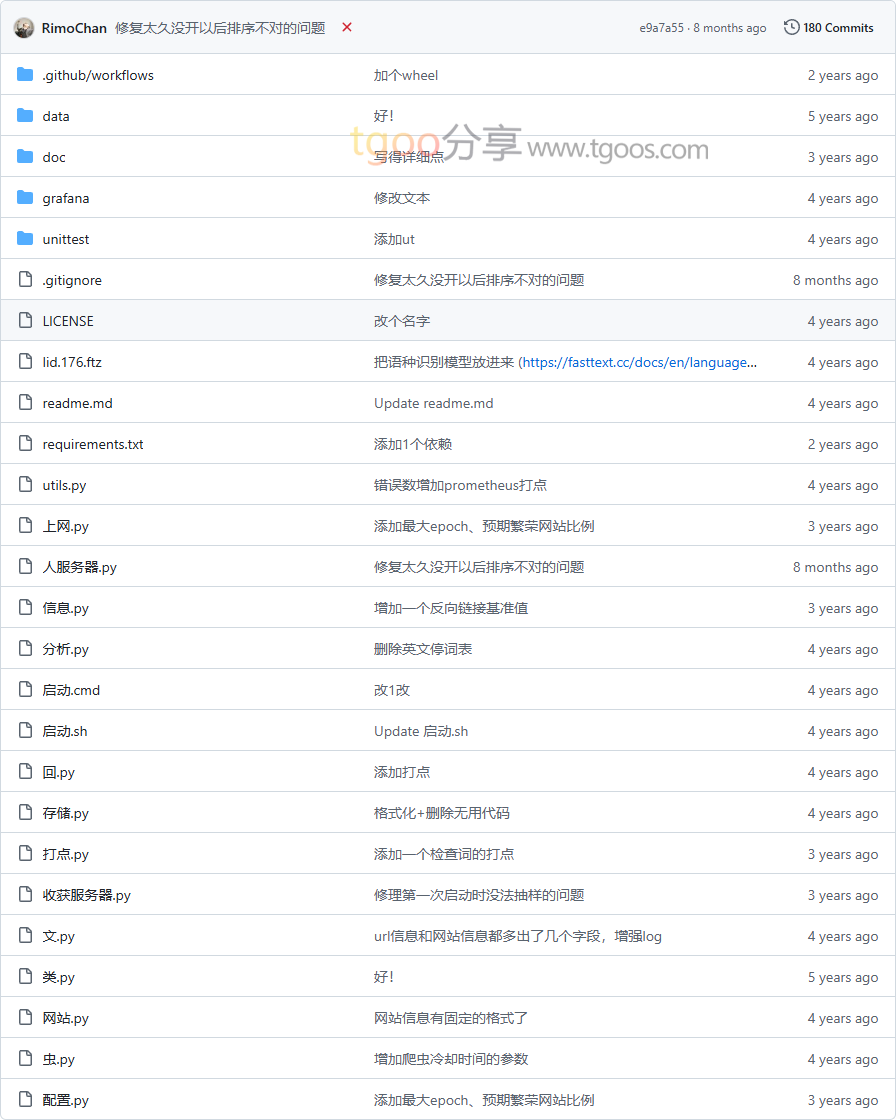Click the requirements.txt file icon

25,444
